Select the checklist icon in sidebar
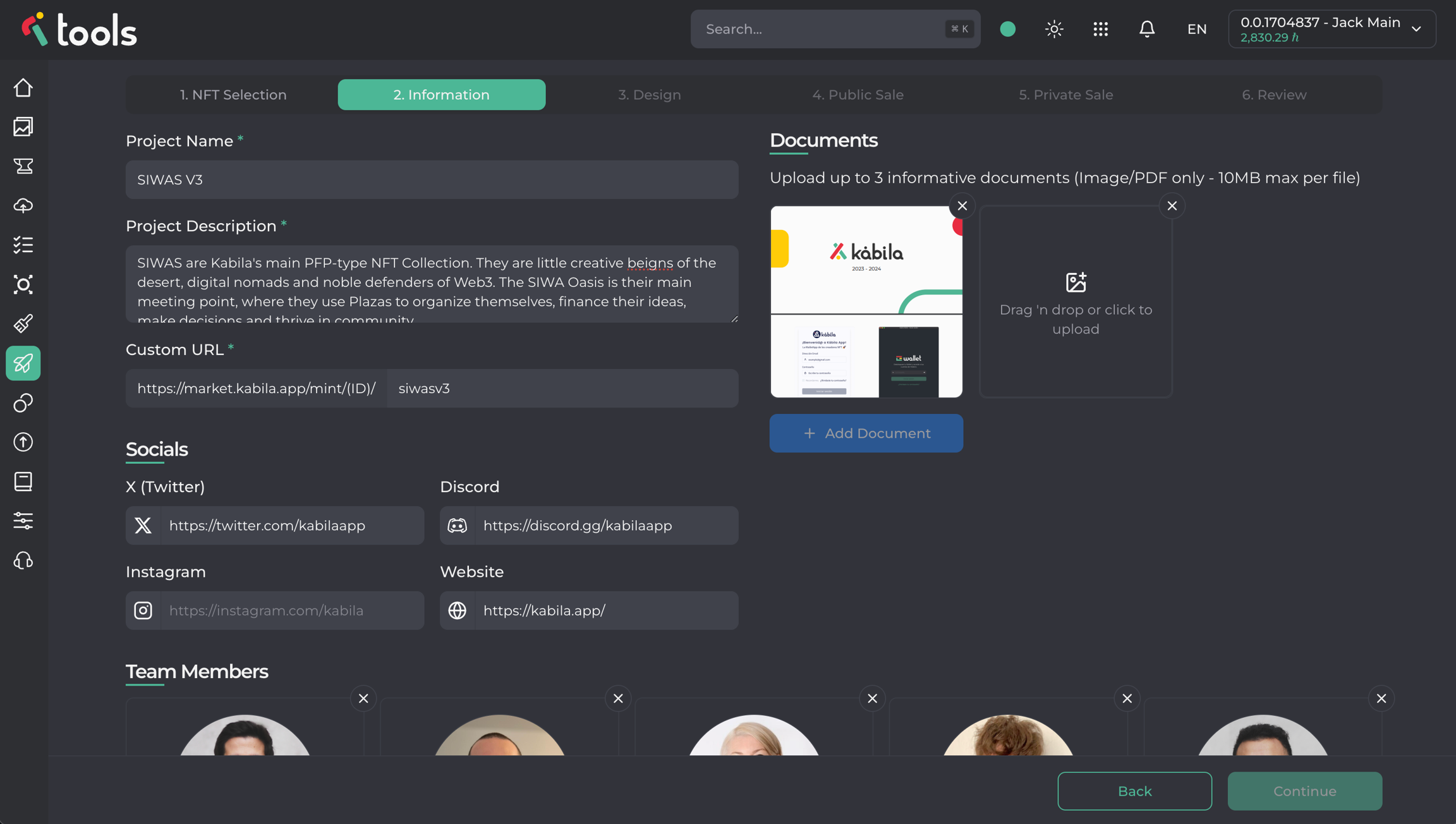 [23, 245]
